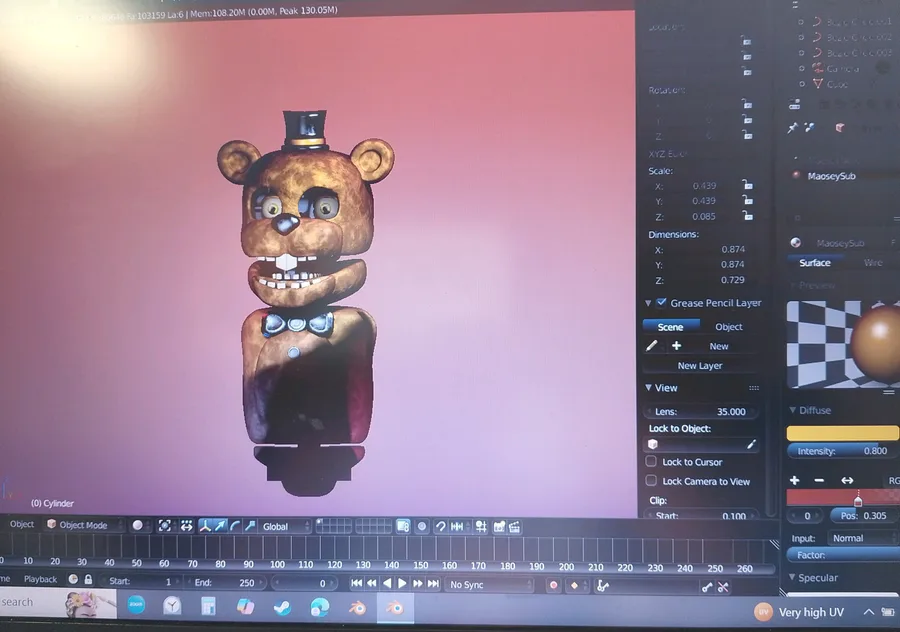Open Steam from the taskbar
900x632 pixels.
pos(282,607)
